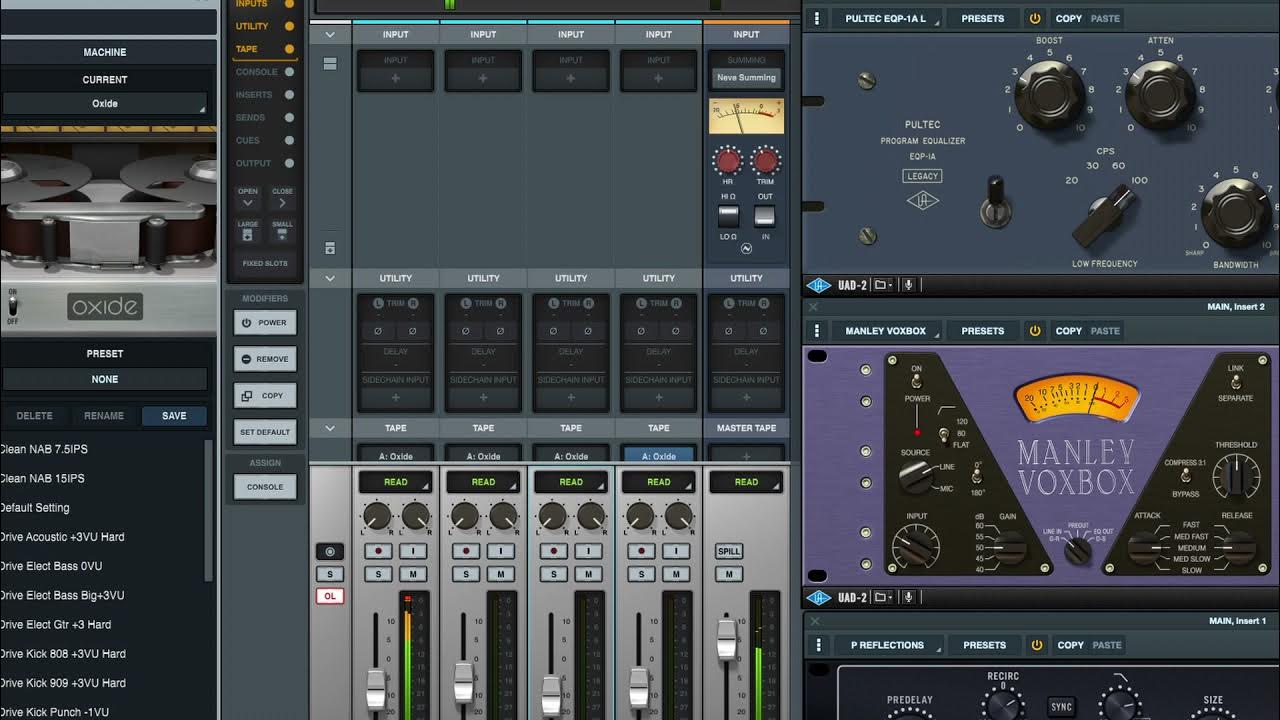Click the input I button on first channel strip

click(x=413, y=551)
